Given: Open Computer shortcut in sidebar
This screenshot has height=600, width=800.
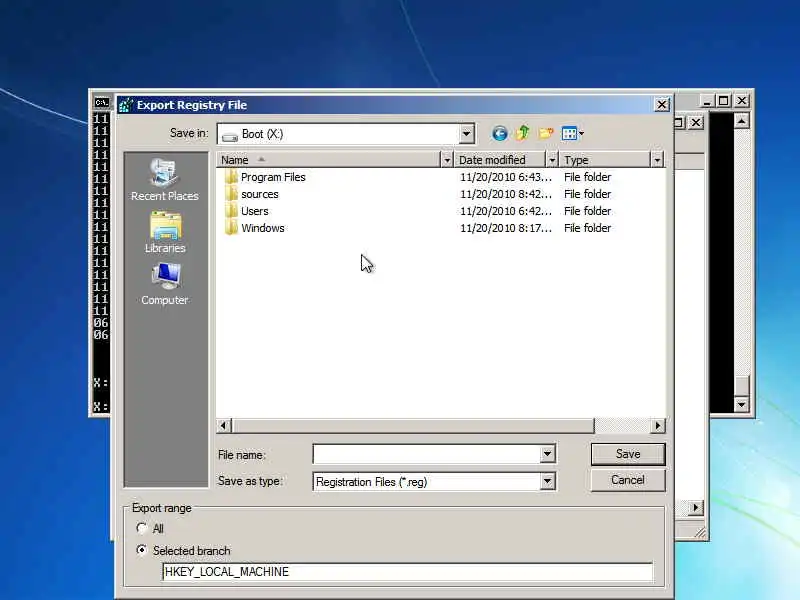Looking at the screenshot, I should click(165, 284).
